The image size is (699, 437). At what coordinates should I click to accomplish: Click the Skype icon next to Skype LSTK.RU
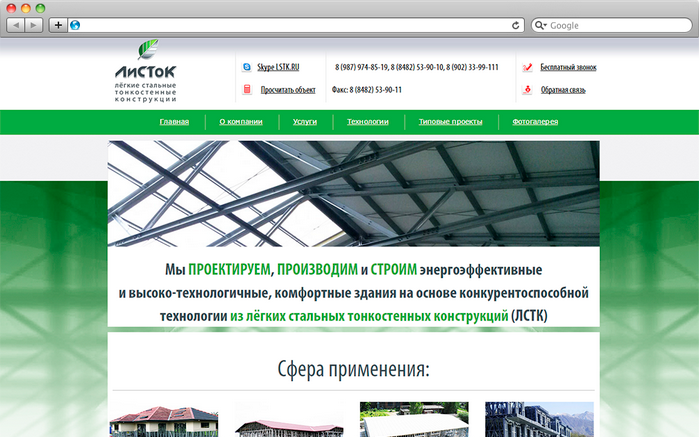coord(247,67)
